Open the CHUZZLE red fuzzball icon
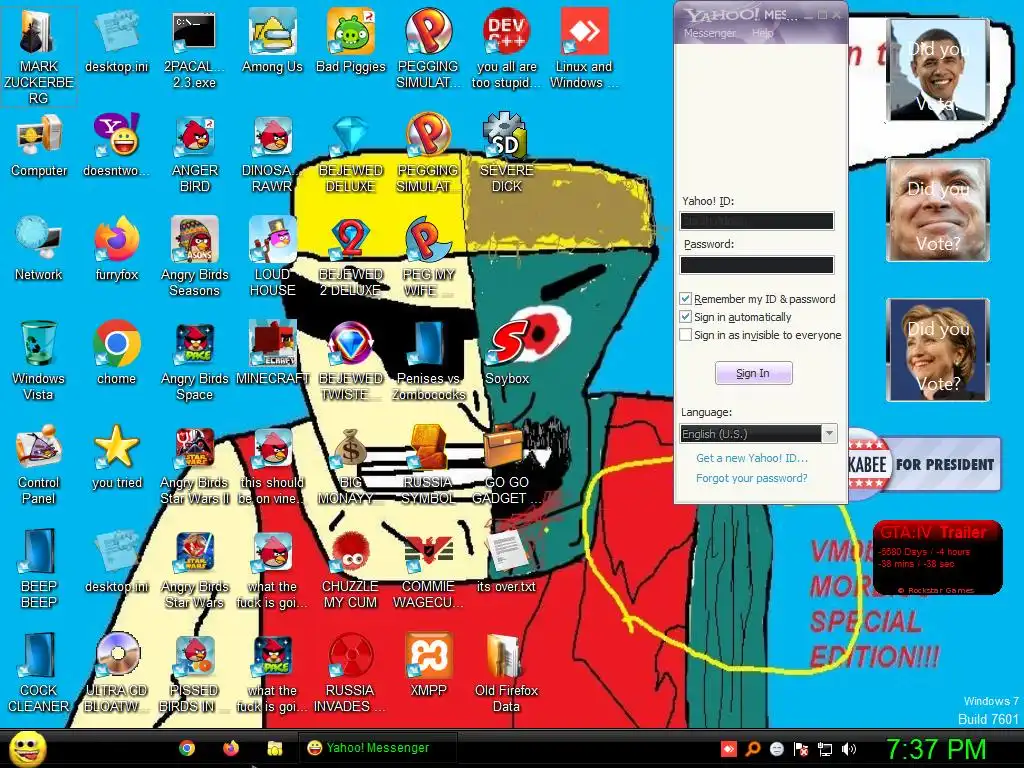 coord(351,568)
